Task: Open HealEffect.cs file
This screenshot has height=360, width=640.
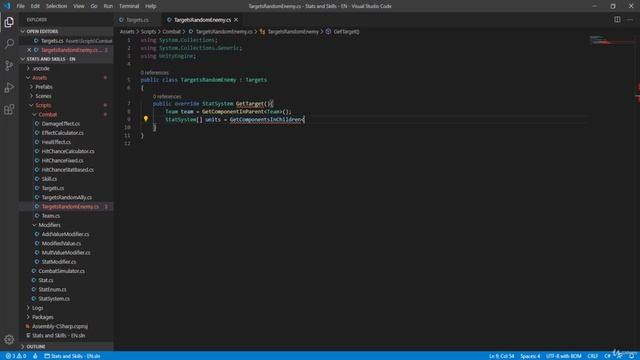Action: tap(56, 142)
